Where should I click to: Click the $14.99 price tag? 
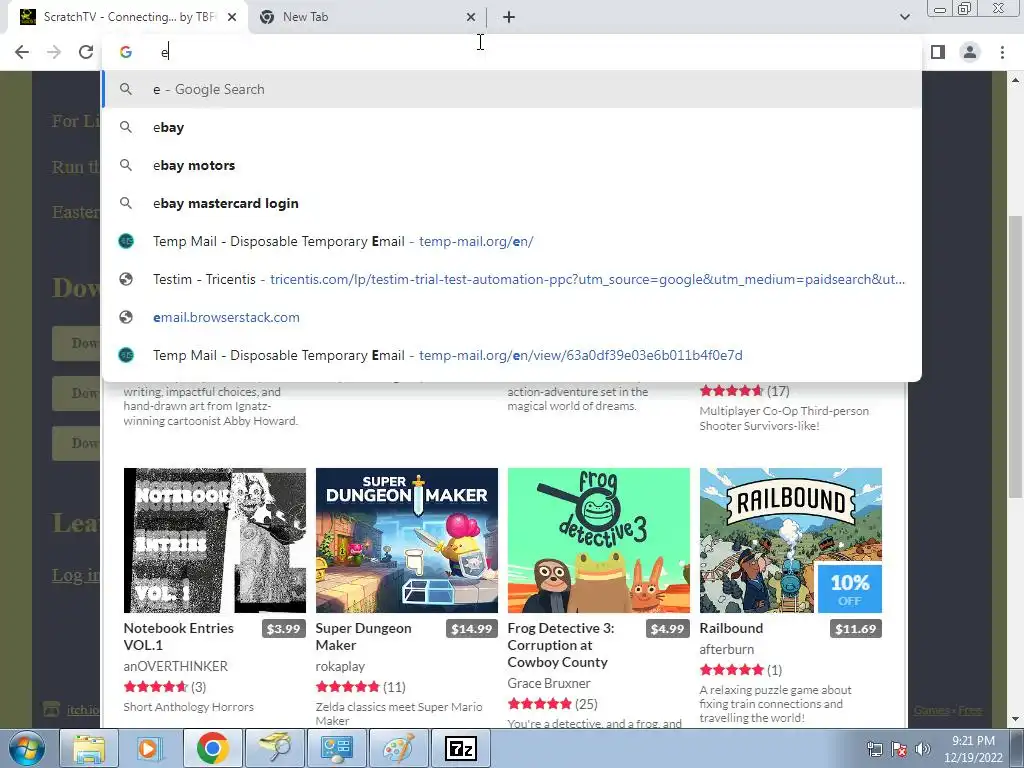pyautogui.click(x=472, y=629)
